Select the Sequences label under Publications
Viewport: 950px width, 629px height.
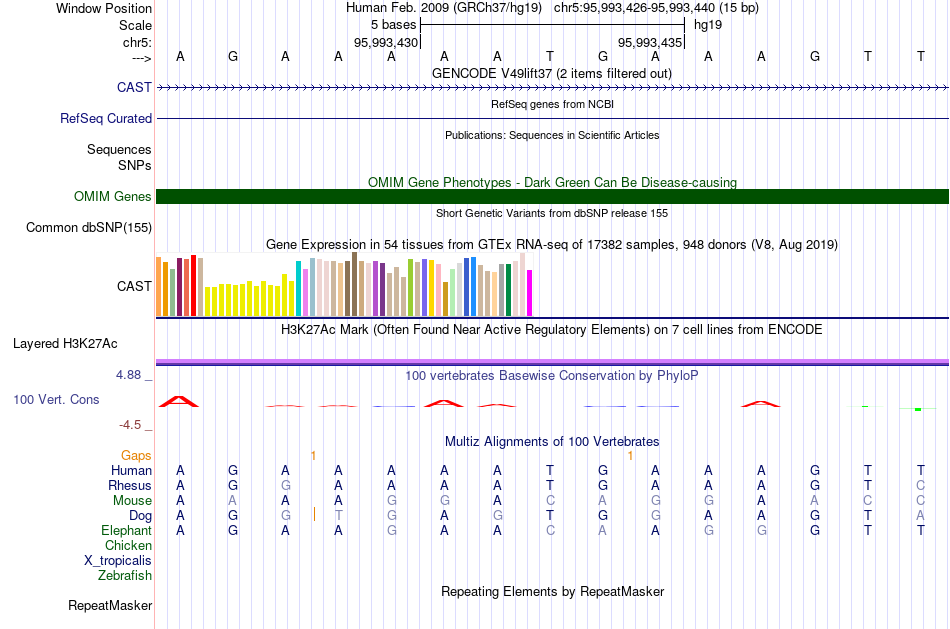[x=119, y=149]
